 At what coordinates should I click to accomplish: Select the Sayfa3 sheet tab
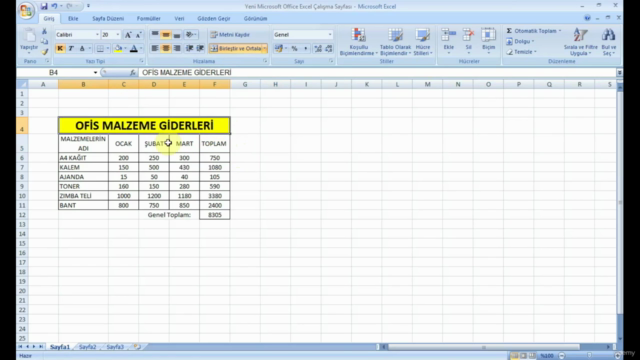(x=115, y=347)
